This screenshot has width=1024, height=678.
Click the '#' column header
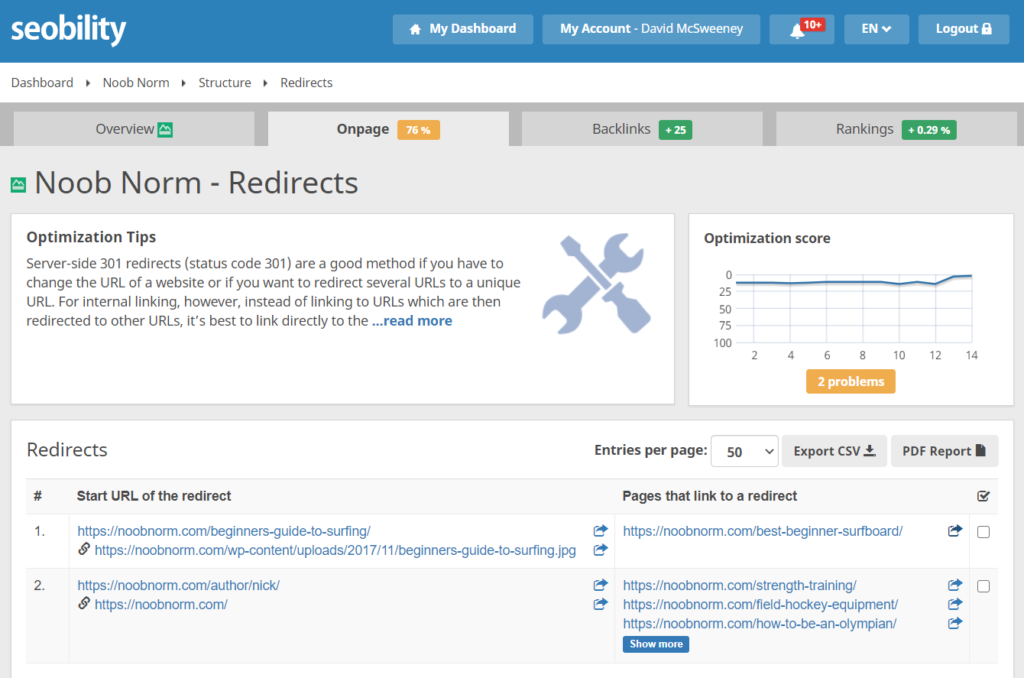38,496
